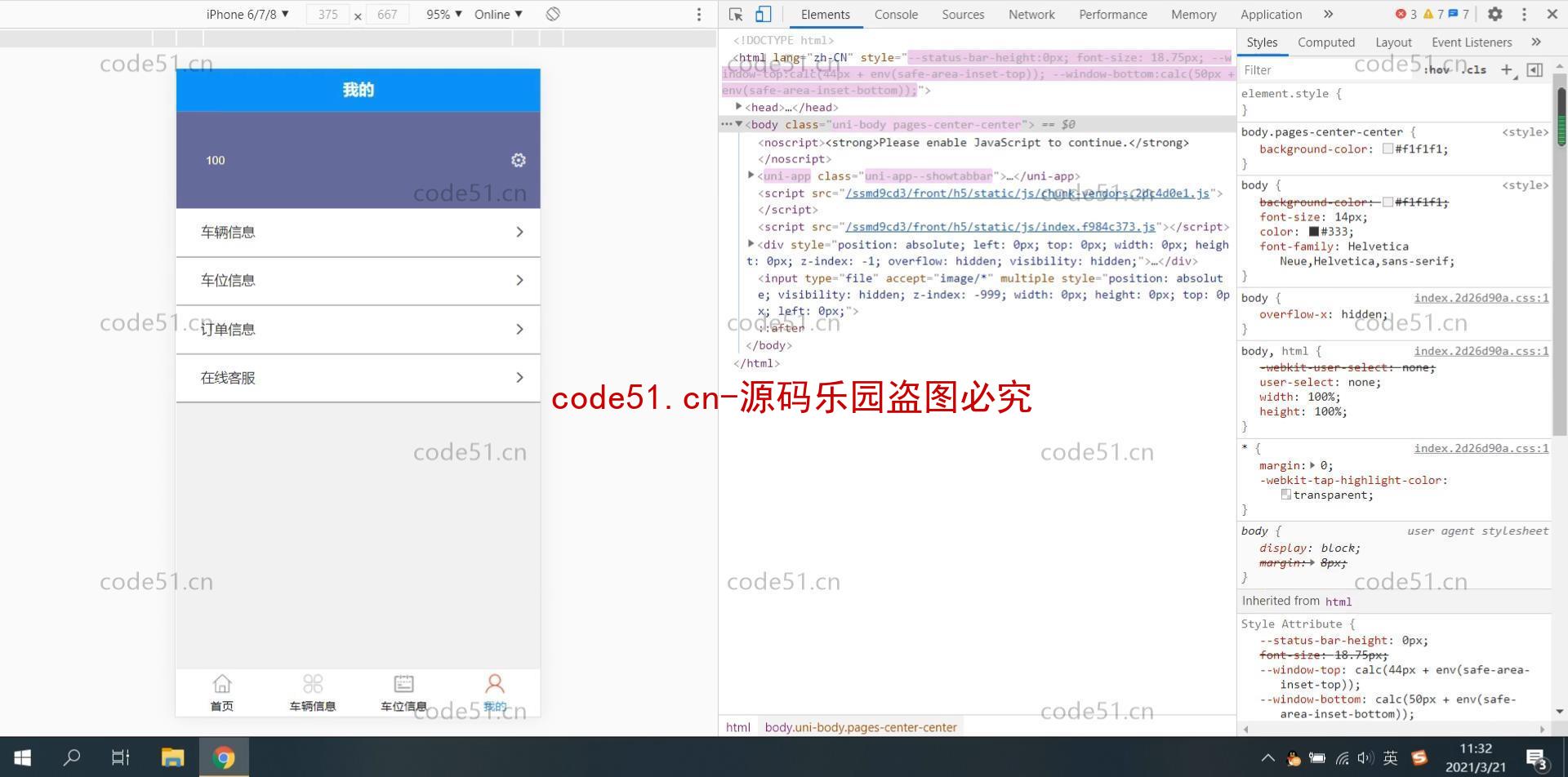Screen dimensions: 1568x777
Task: Show more DevTools tabs chevron
Action: coord(1329,14)
